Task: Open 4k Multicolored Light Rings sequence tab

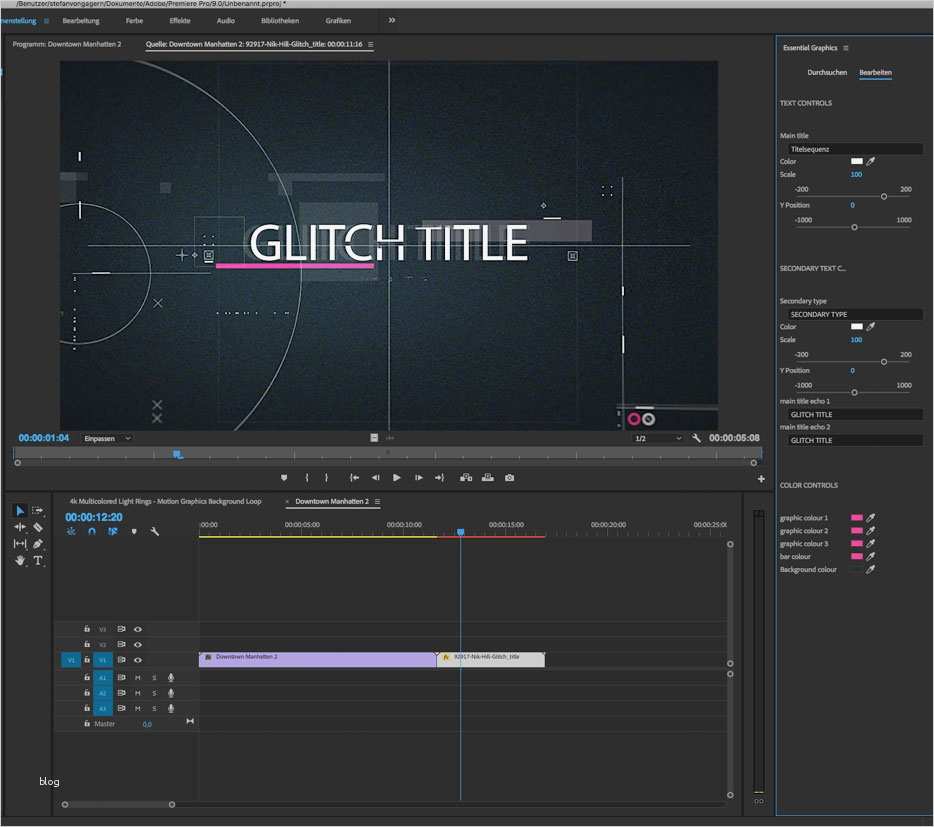Action: [166, 502]
